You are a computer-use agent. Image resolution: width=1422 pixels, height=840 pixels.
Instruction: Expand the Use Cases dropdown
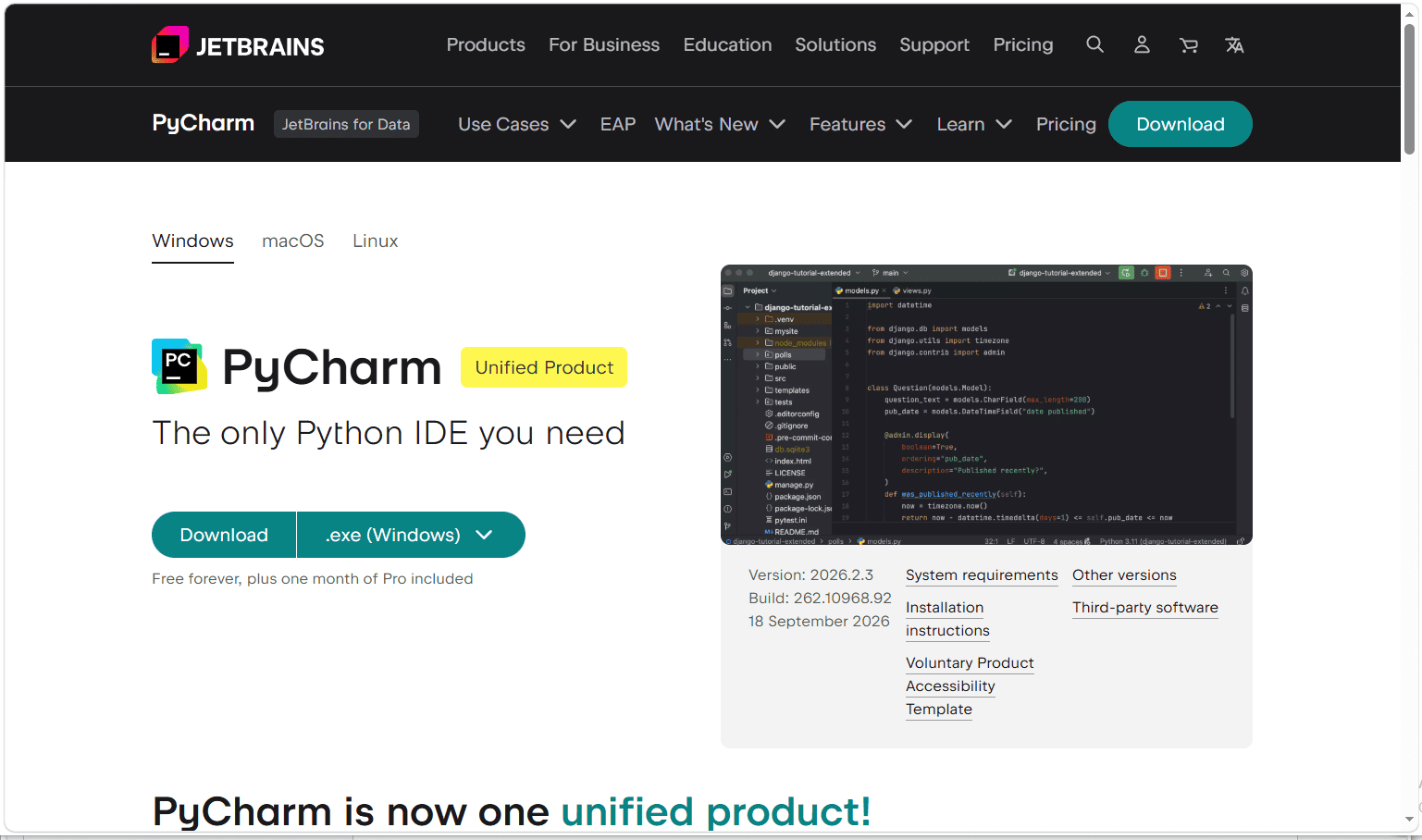(x=517, y=124)
